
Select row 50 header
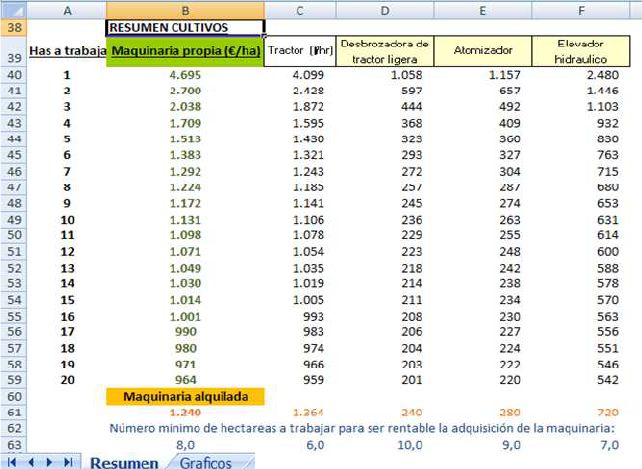[14, 234]
